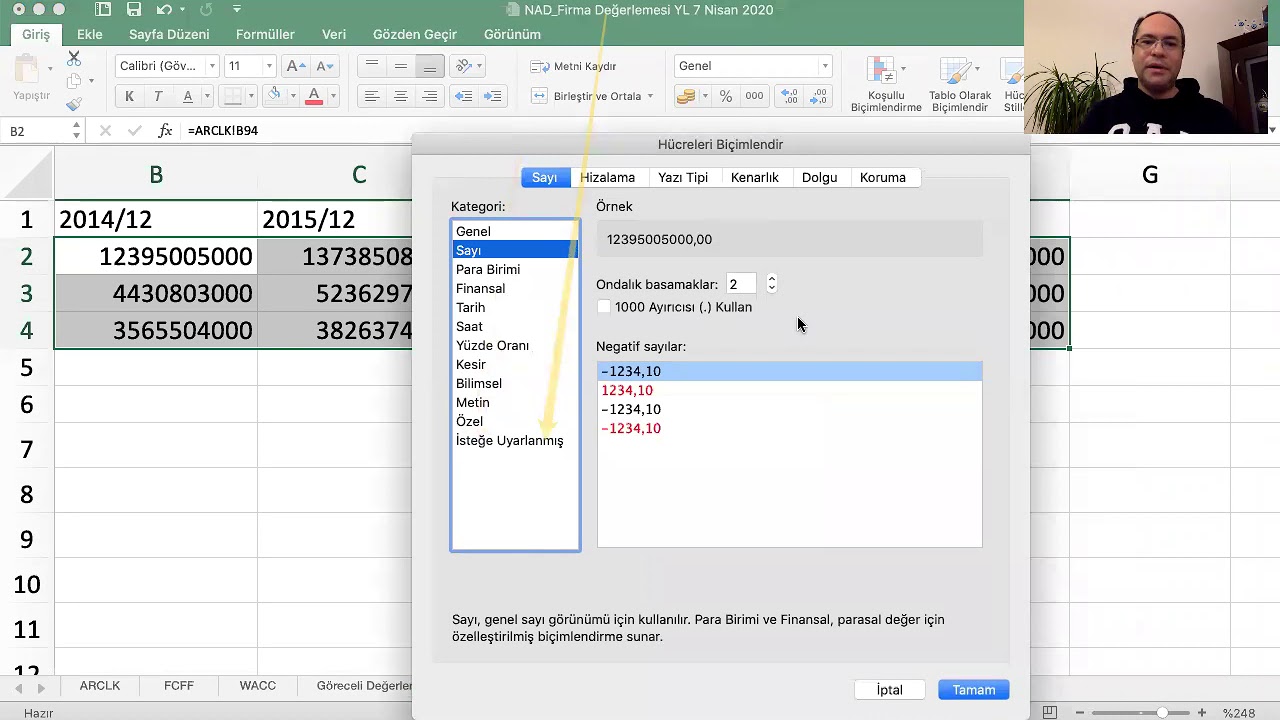Image resolution: width=1280 pixels, height=720 pixels.
Task: Click the Ondalık basamaklar input field
Action: (x=742, y=285)
